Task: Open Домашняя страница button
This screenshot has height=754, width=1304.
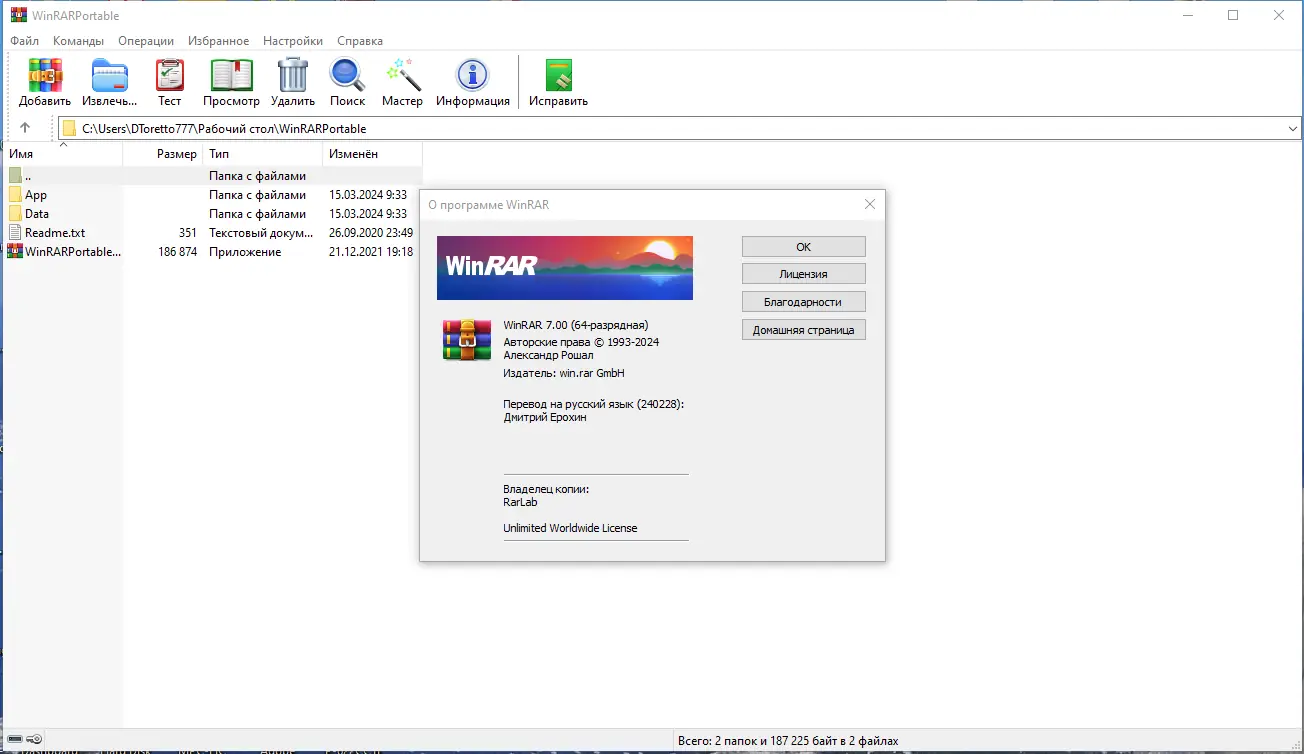Action: [x=804, y=329]
